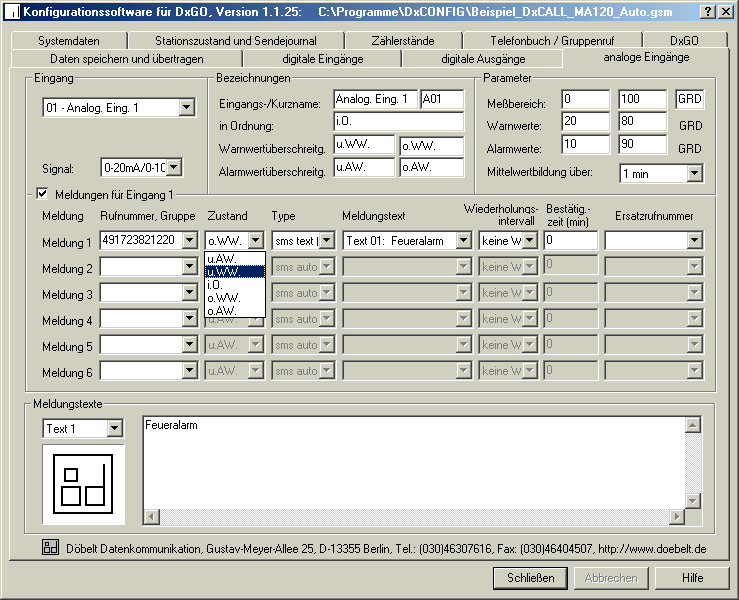Click the title bar help question mark
Image resolution: width=739 pixels, height=600 pixels.
tap(708, 10)
